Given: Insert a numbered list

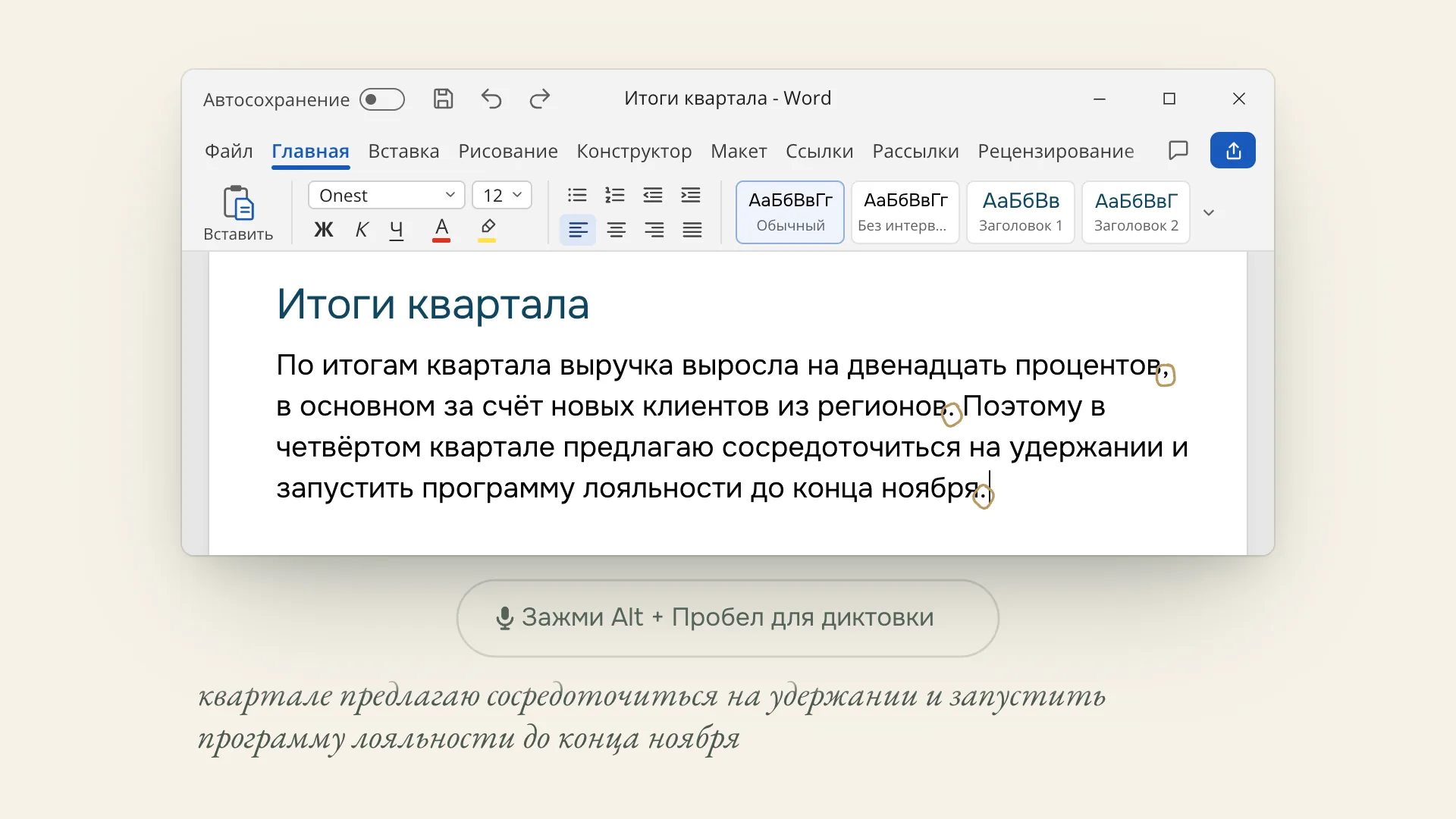Looking at the screenshot, I should tap(615, 195).
